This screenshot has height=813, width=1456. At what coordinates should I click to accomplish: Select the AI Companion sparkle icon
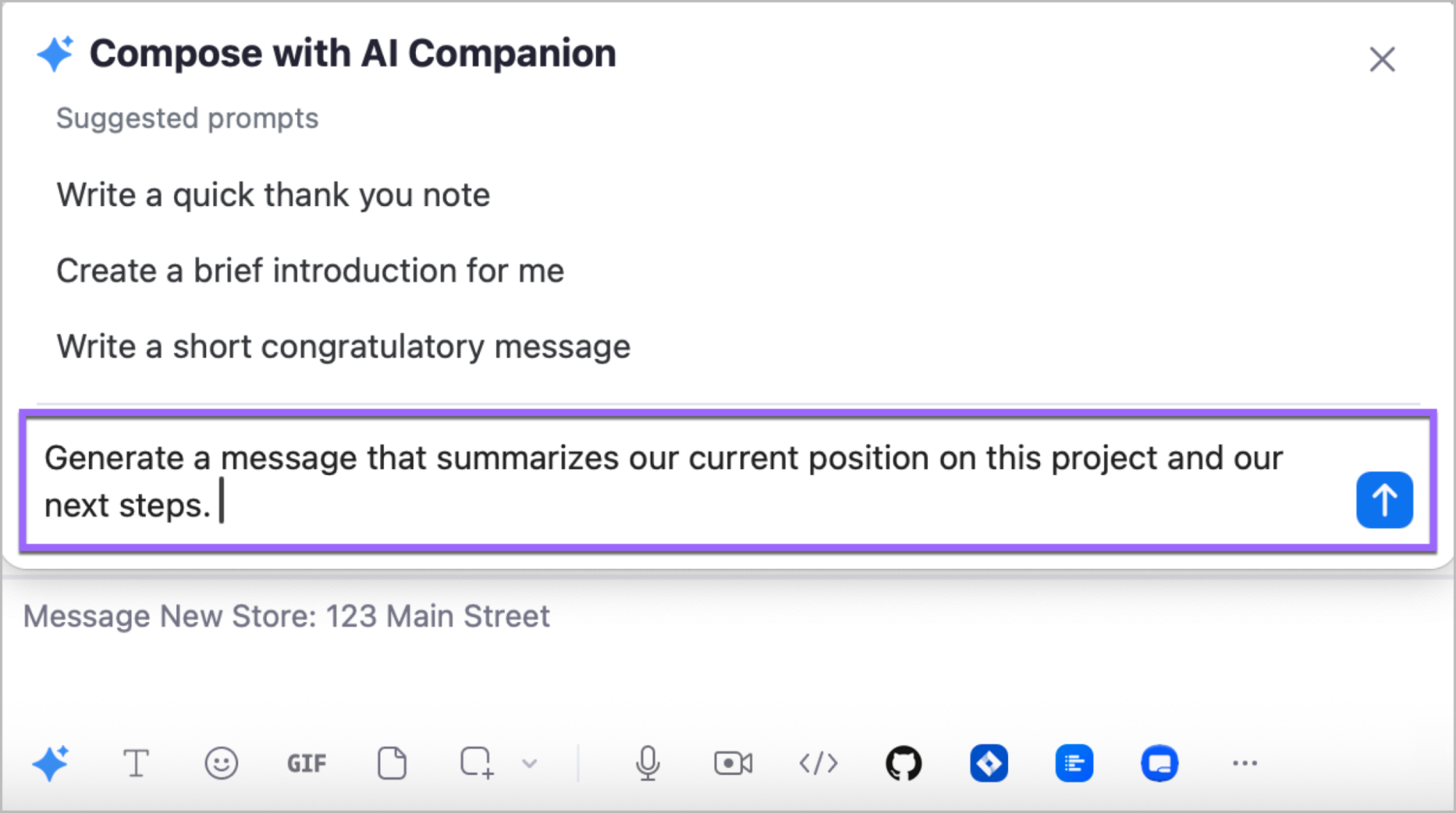51,763
